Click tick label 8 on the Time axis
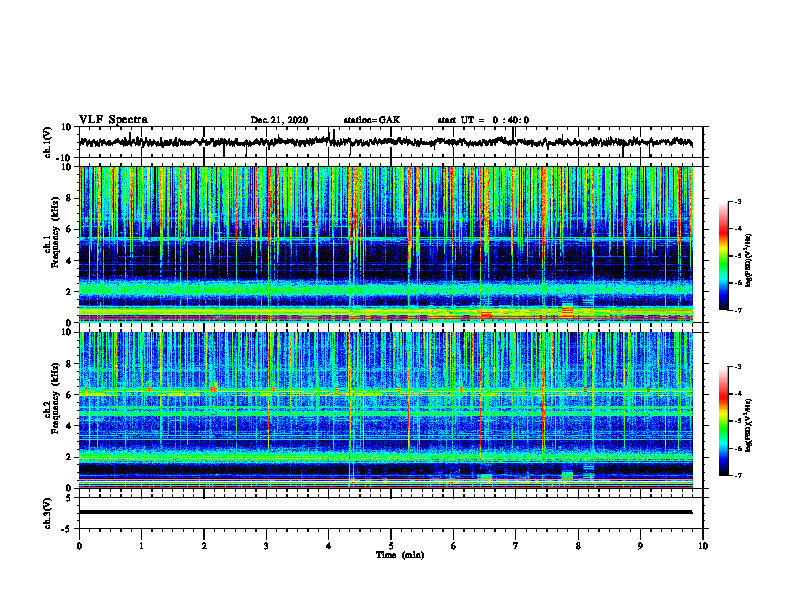The image size is (792, 612). [x=578, y=546]
